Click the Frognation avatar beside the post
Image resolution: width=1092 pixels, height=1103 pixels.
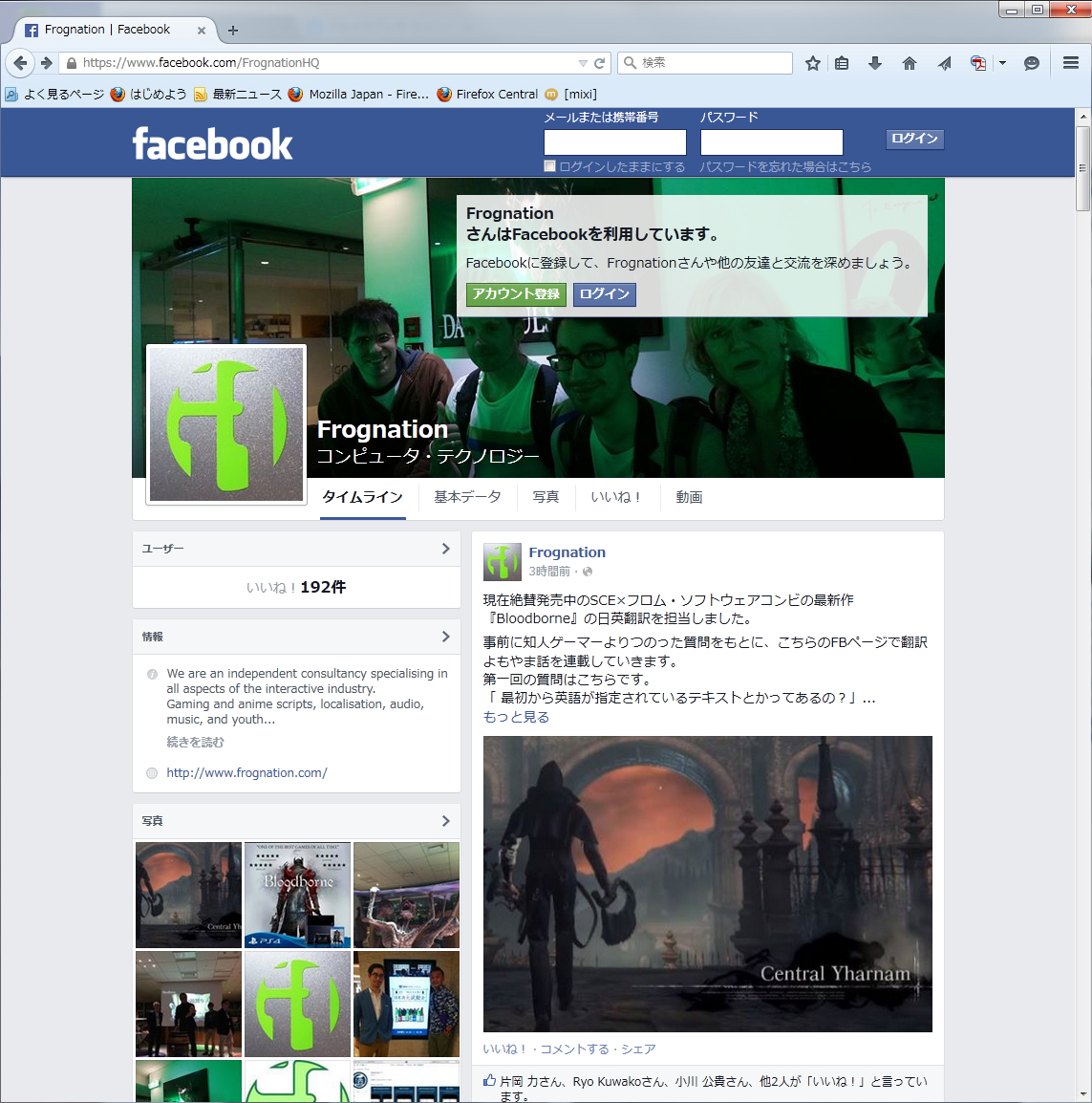503,561
